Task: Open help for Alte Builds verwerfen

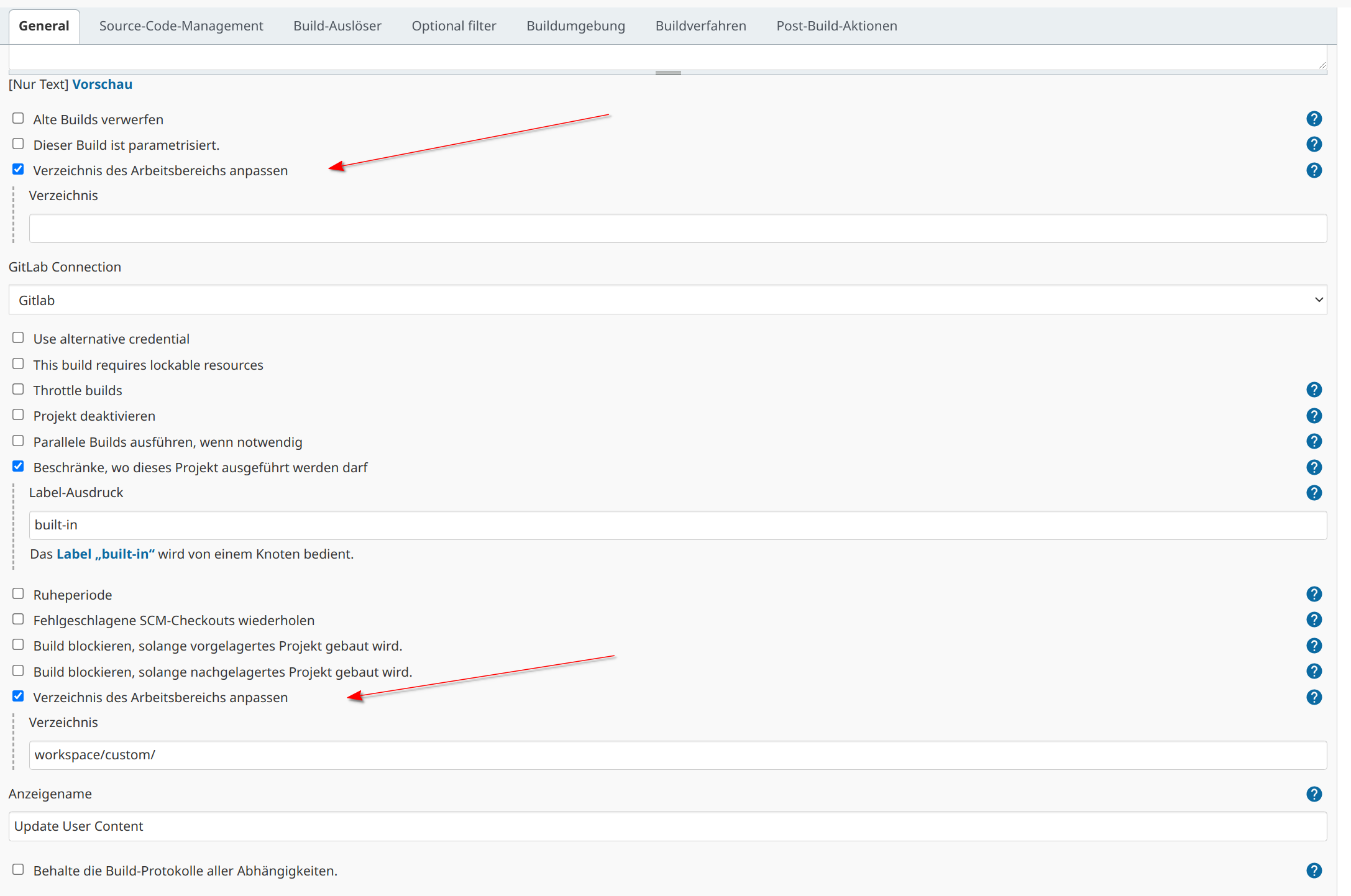Action: point(1314,119)
